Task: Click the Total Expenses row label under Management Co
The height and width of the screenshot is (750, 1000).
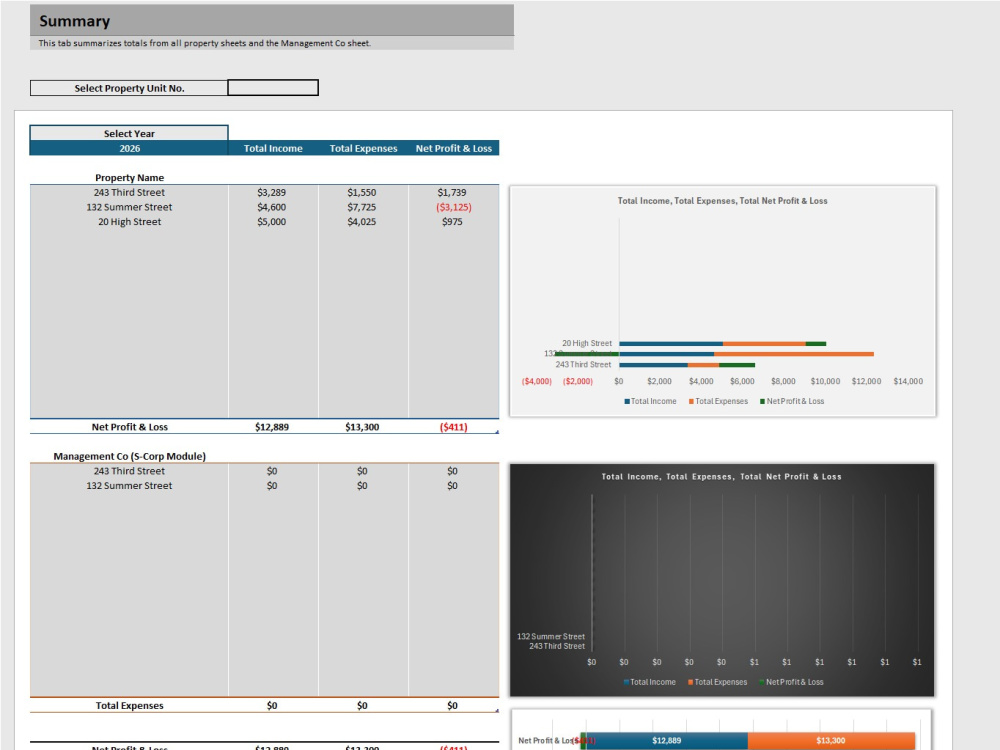Action: (x=129, y=705)
